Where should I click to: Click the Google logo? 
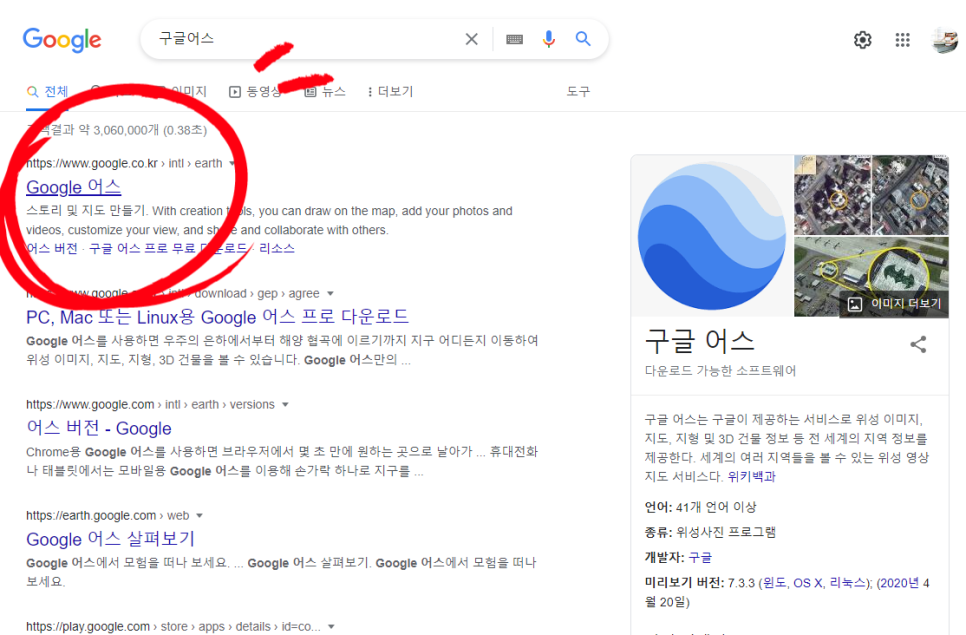pos(62,40)
